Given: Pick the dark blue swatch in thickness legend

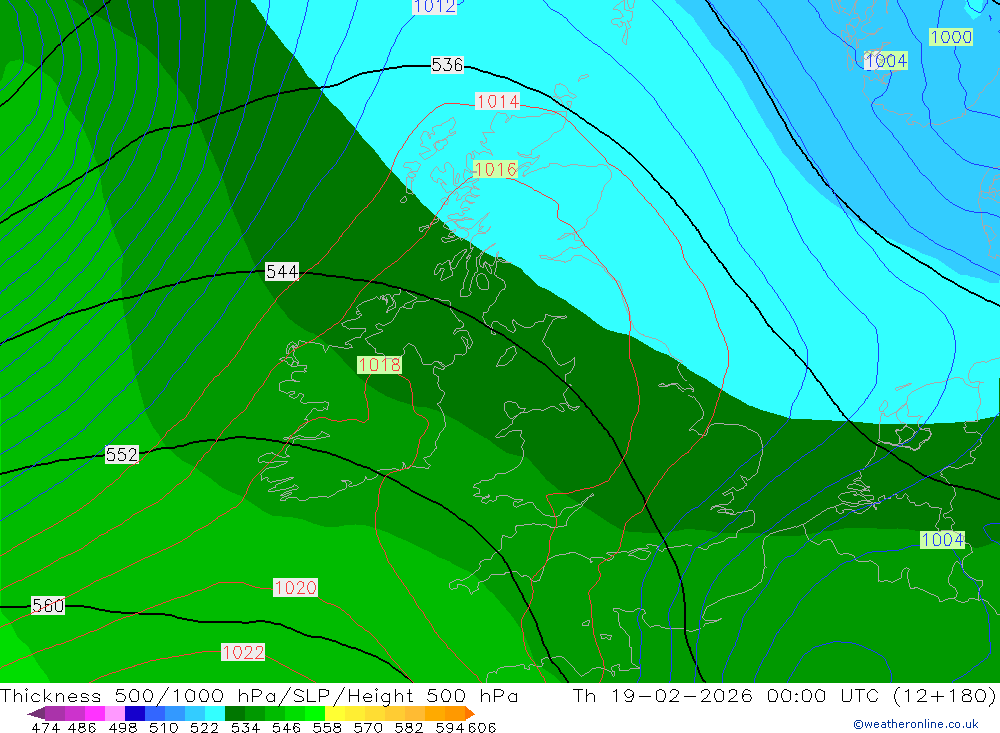Looking at the screenshot, I should click(x=135, y=713).
